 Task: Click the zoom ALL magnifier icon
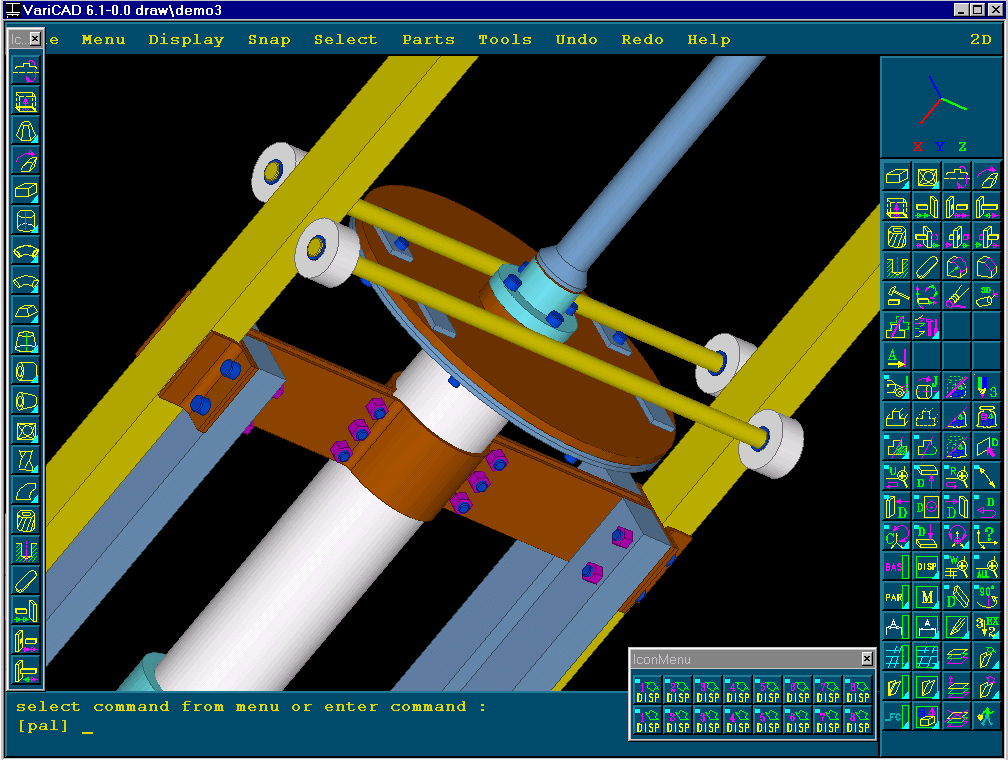tap(988, 567)
